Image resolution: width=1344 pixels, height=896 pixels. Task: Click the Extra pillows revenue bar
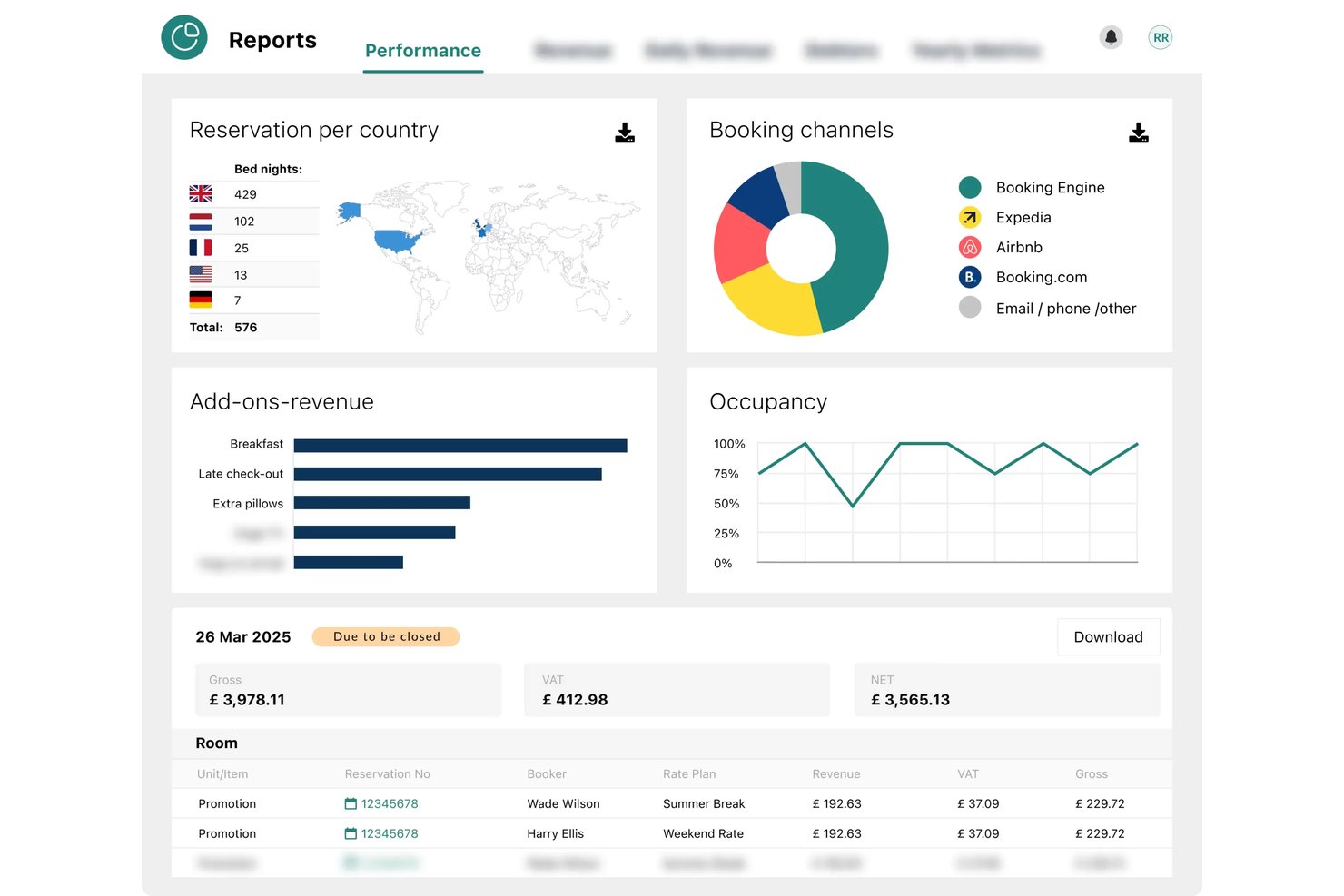click(x=382, y=503)
